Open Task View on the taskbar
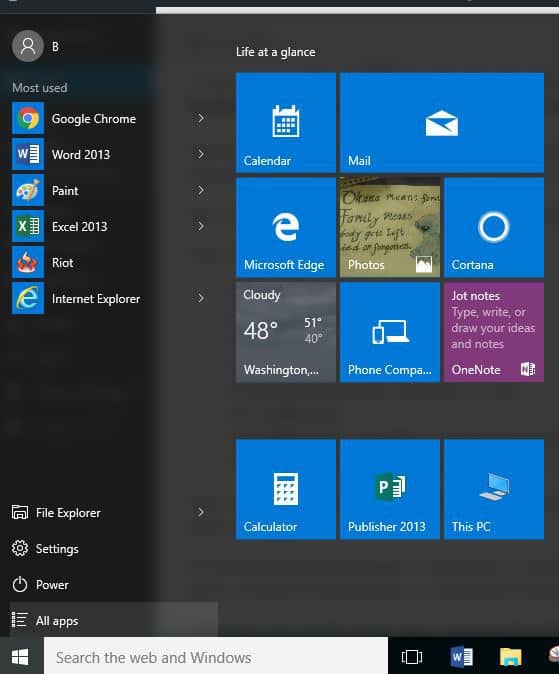Image resolution: width=559 pixels, height=674 pixels. coord(412,657)
